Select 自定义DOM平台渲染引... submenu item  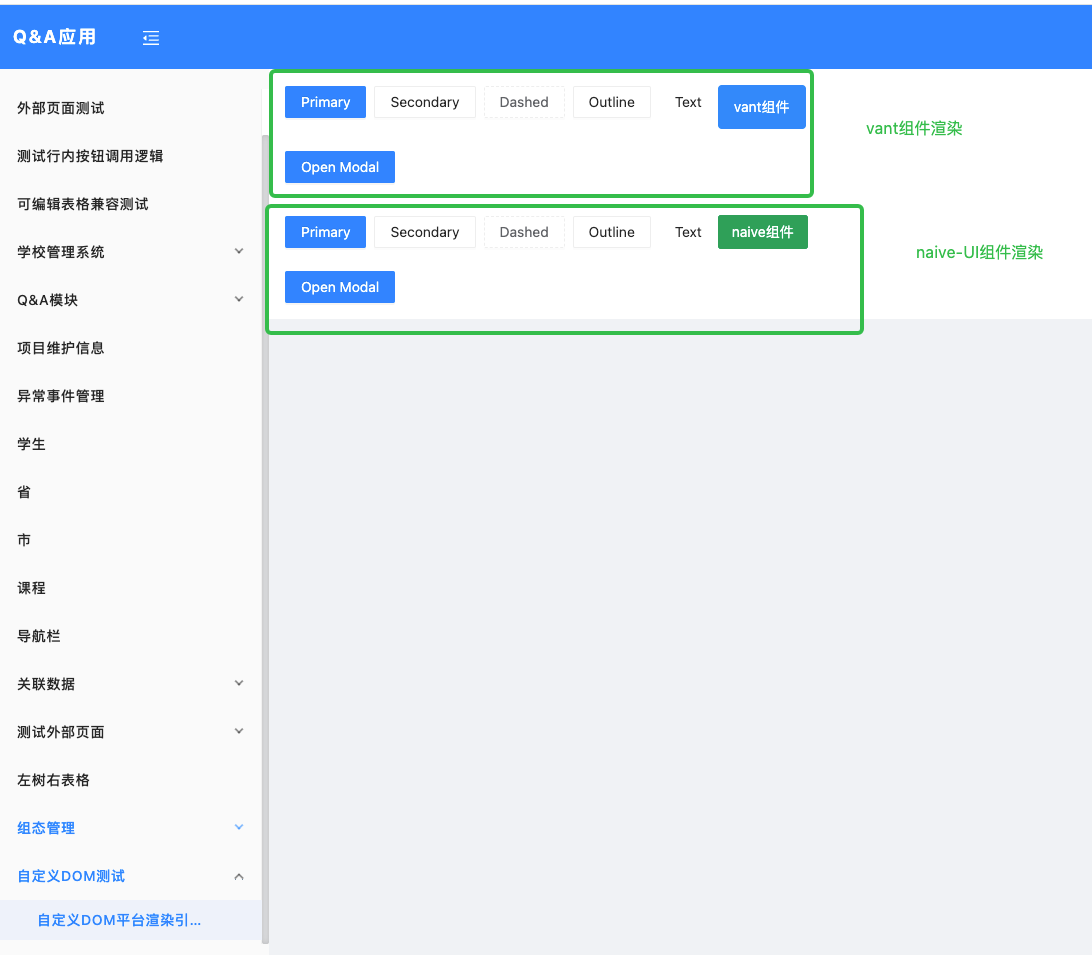(x=130, y=920)
